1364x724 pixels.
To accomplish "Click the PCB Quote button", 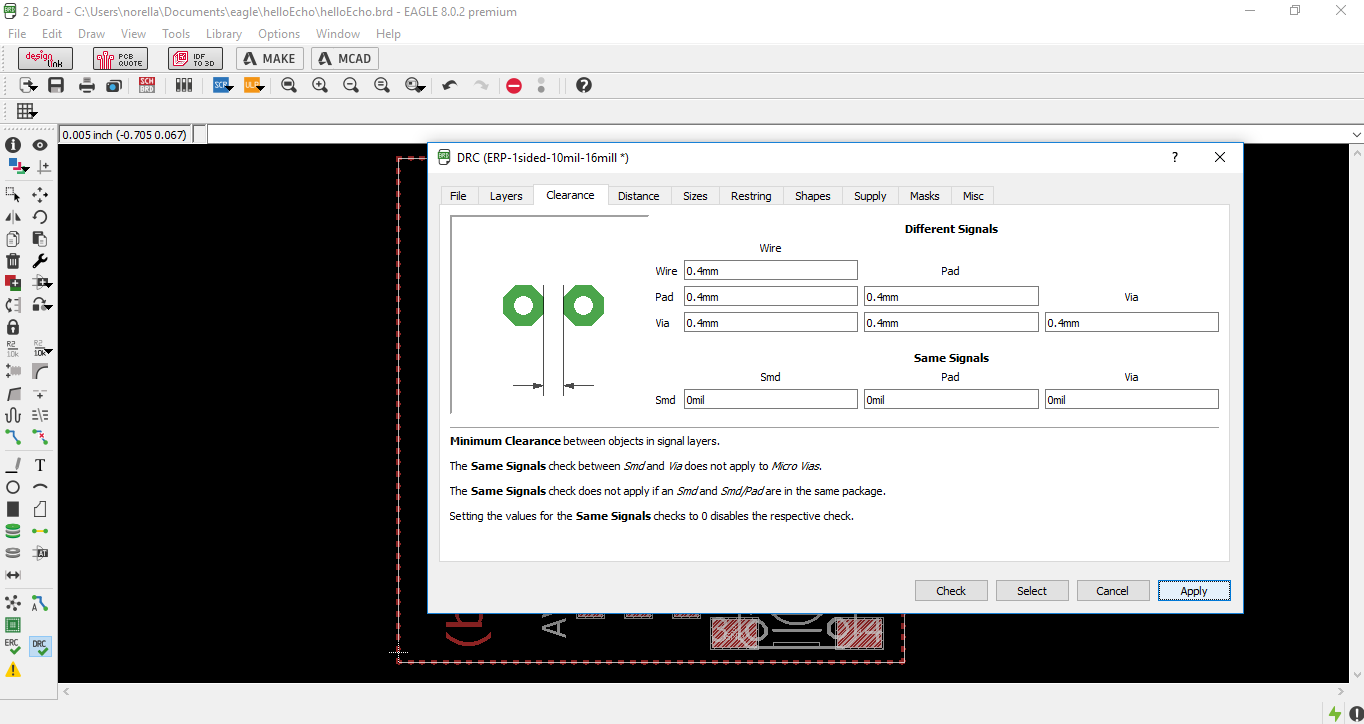I will (120, 58).
